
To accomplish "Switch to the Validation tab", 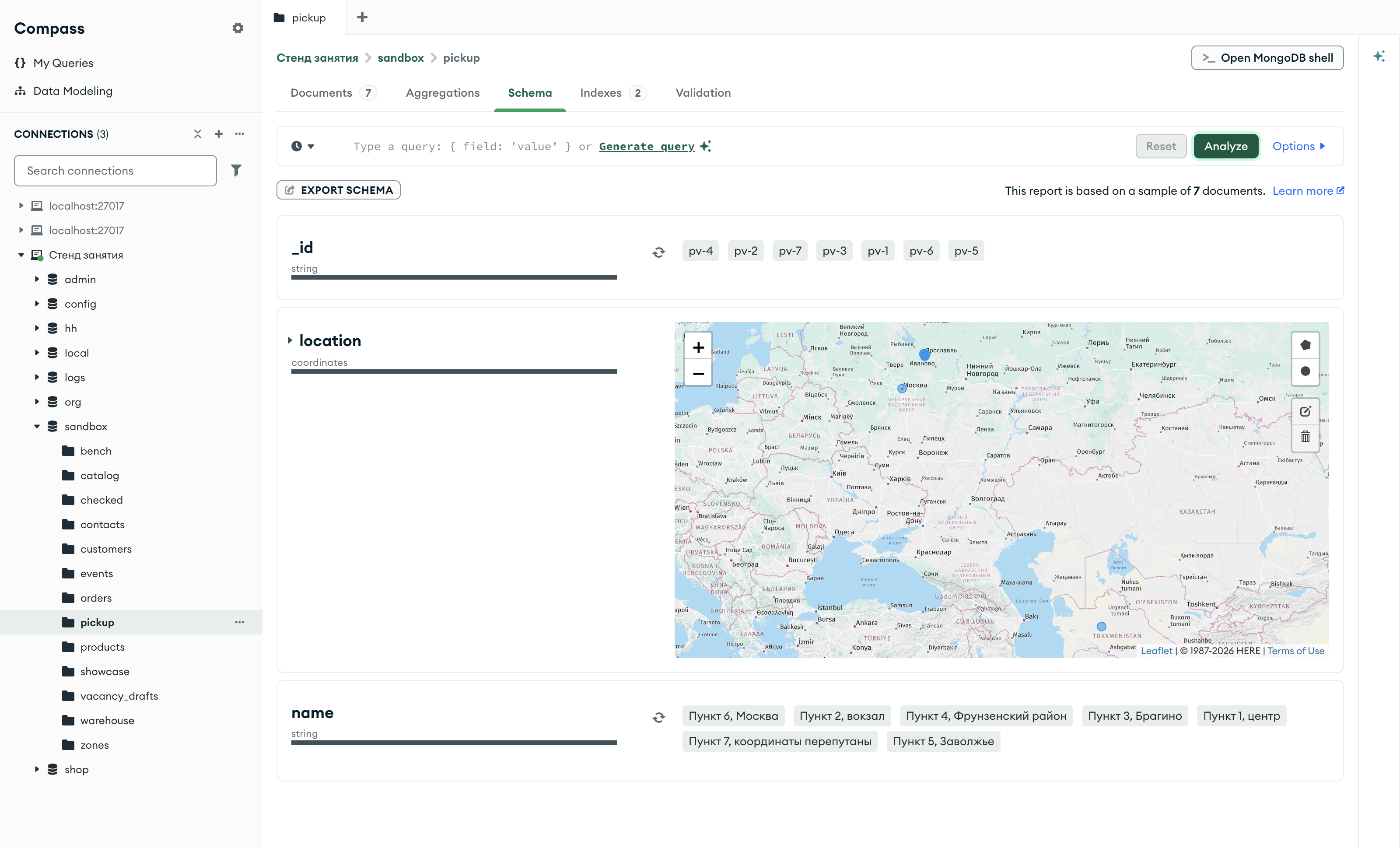I will coord(703,93).
